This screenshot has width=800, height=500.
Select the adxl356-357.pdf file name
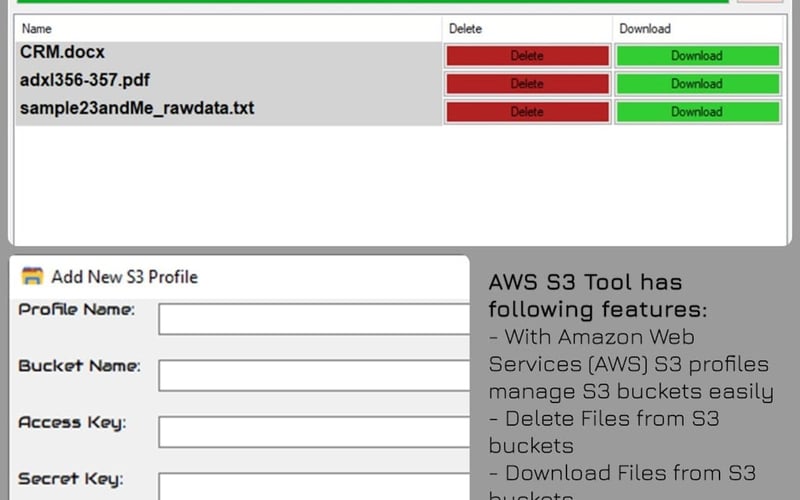tap(85, 80)
